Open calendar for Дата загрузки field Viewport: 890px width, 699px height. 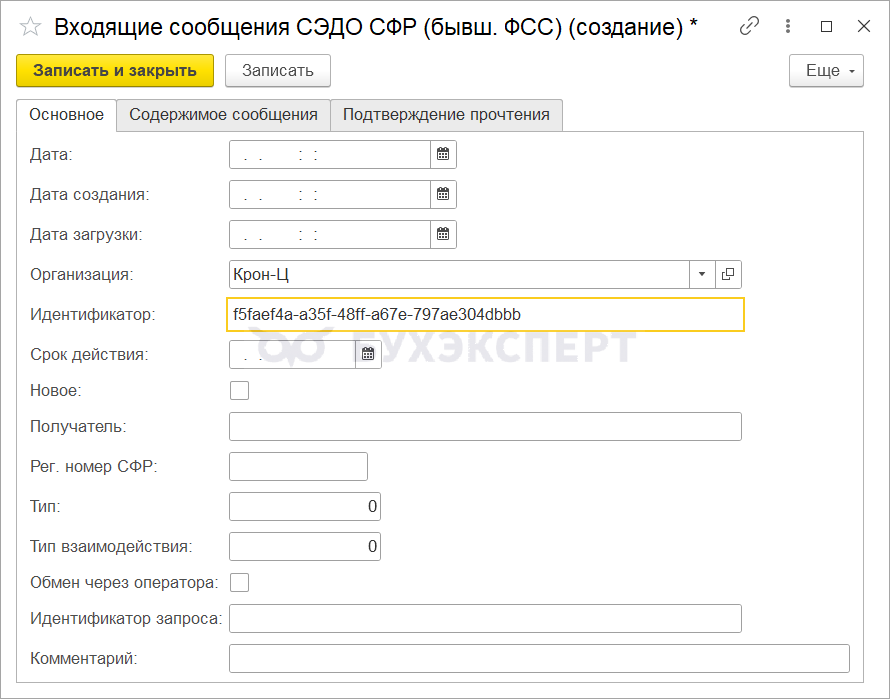tap(443, 235)
